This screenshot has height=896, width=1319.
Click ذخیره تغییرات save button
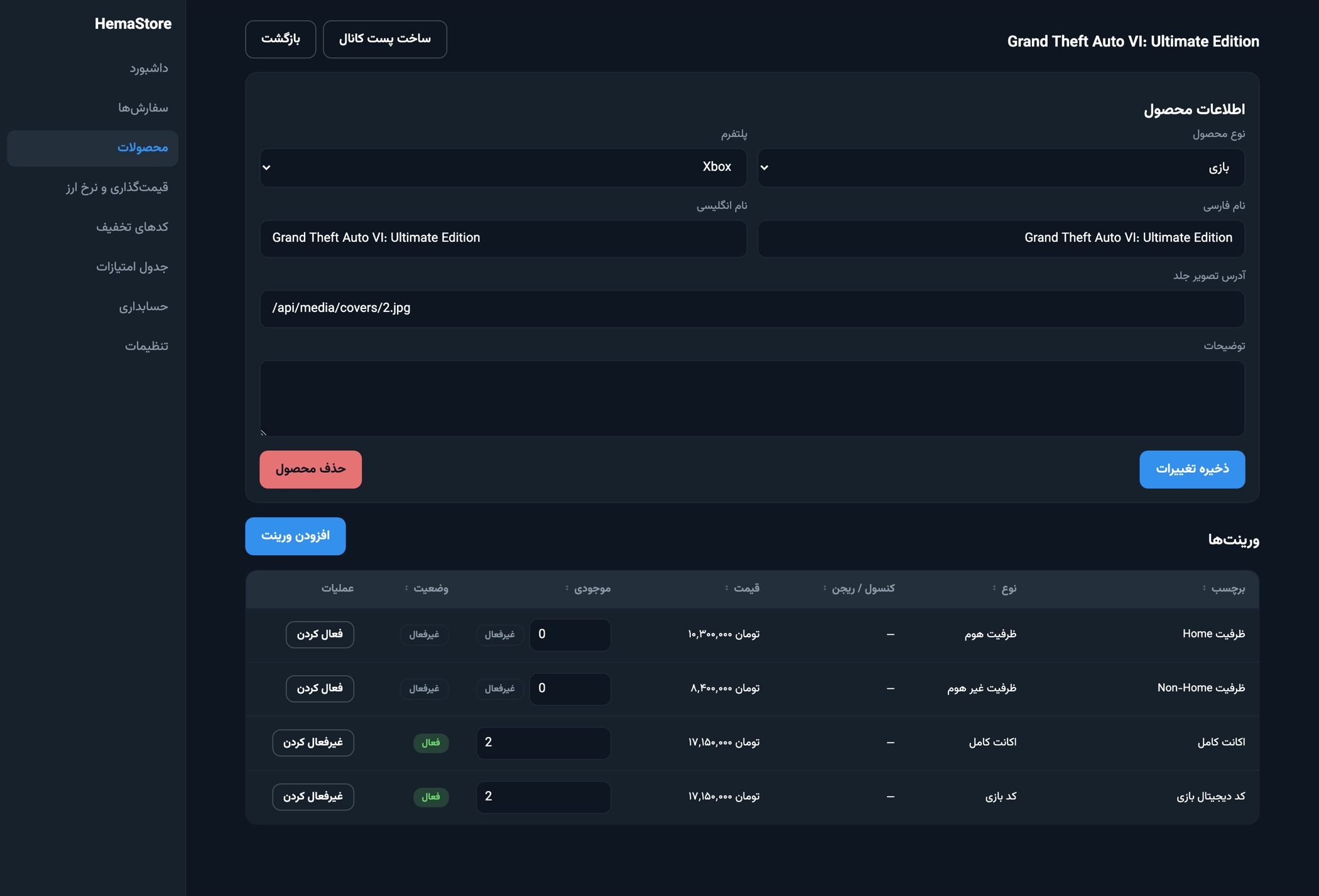1192,469
